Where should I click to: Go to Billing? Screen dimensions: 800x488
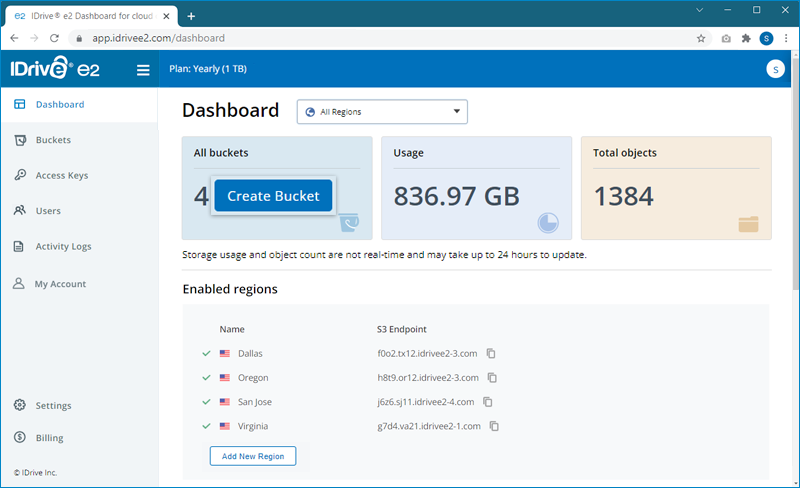point(49,438)
